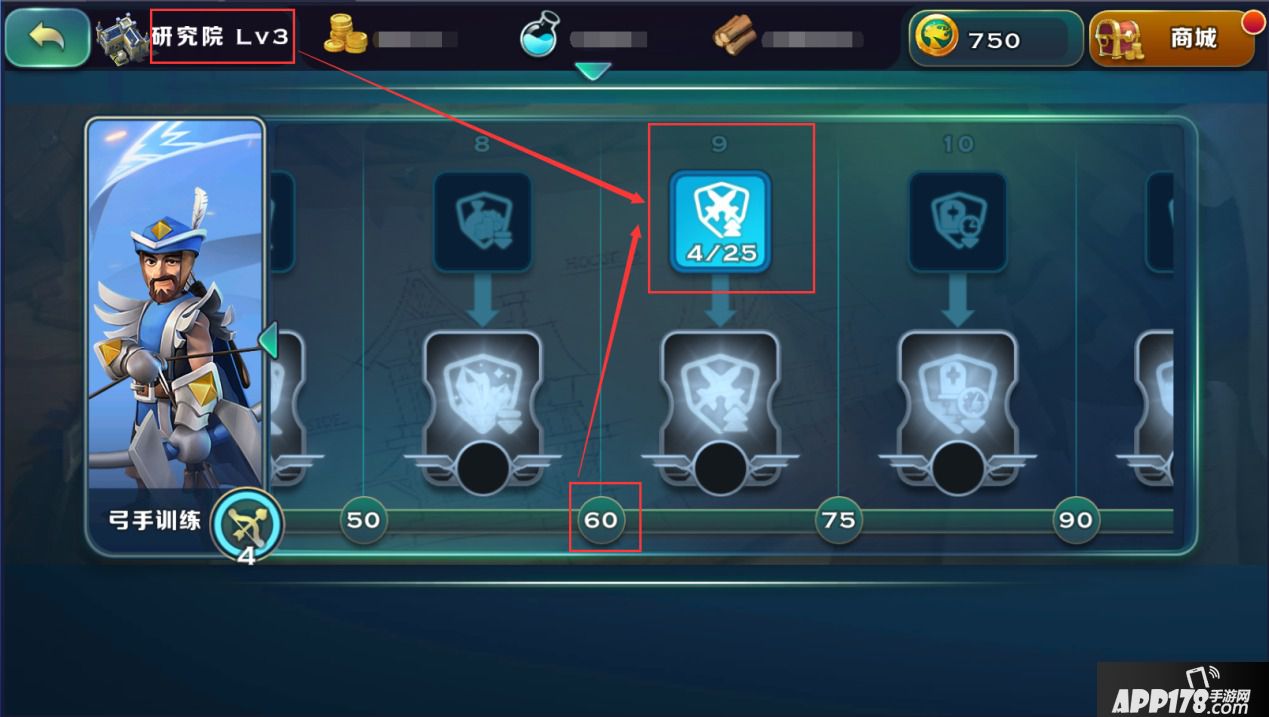This screenshot has height=717, width=1269.
Task: Open the 商城 shop
Action: click(1171, 39)
